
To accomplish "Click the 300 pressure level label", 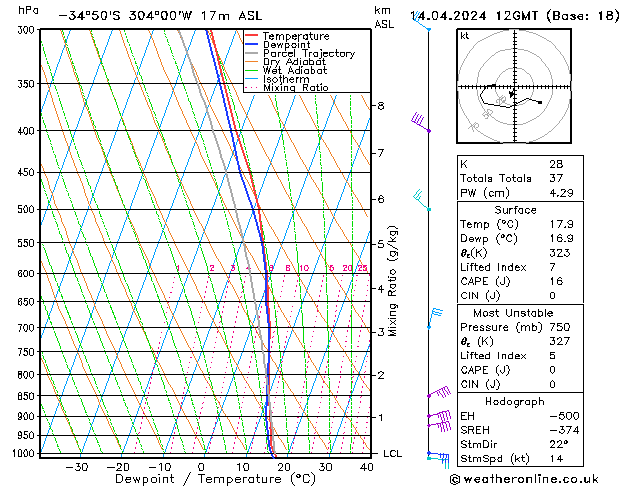I will (28, 30).
